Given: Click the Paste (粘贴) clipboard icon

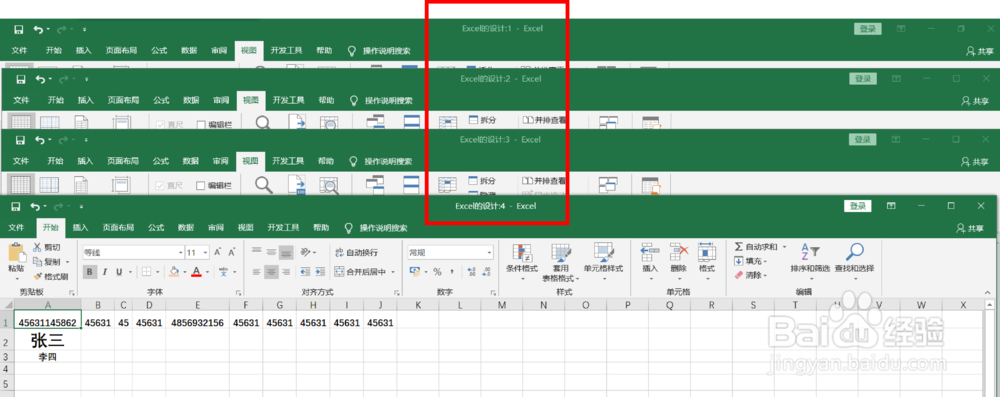Looking at the screenshot, I should tap(17, 254).
